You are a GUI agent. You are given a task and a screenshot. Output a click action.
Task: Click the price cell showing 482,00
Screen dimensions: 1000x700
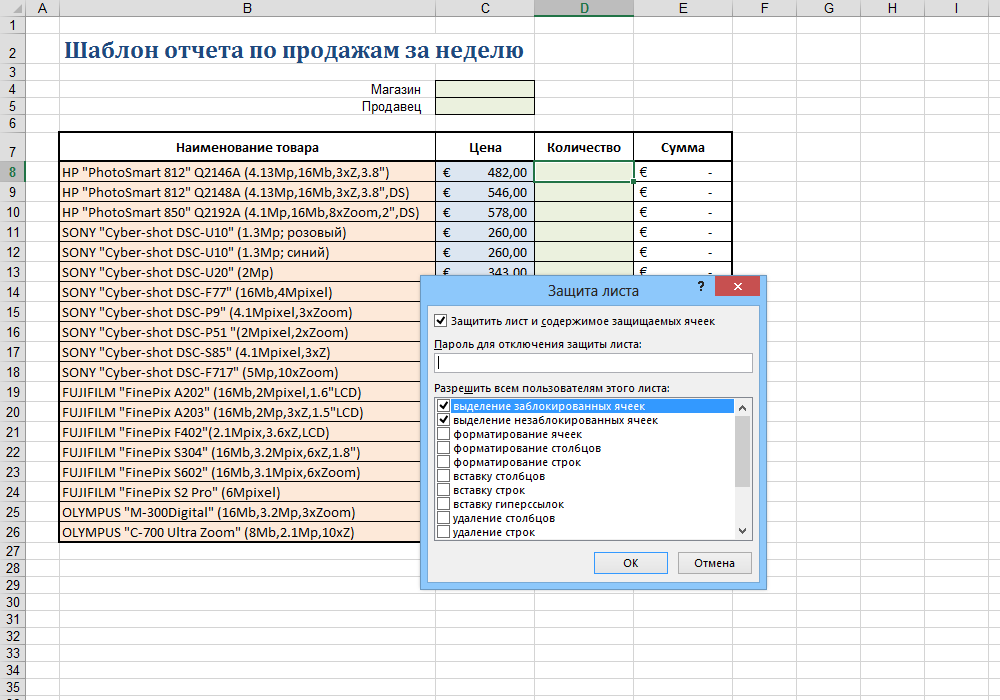[x=485, y=172]
